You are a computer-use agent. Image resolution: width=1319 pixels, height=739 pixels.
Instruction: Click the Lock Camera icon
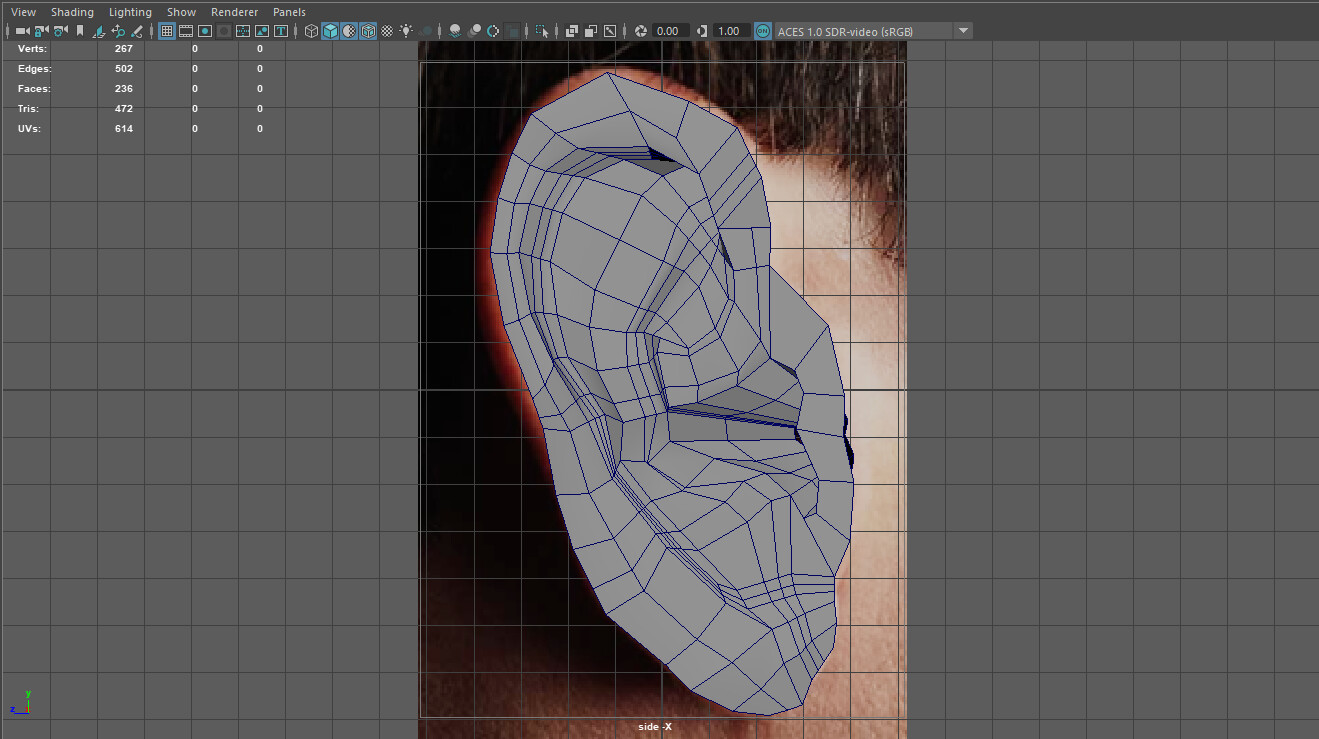(x=41, y=31)
